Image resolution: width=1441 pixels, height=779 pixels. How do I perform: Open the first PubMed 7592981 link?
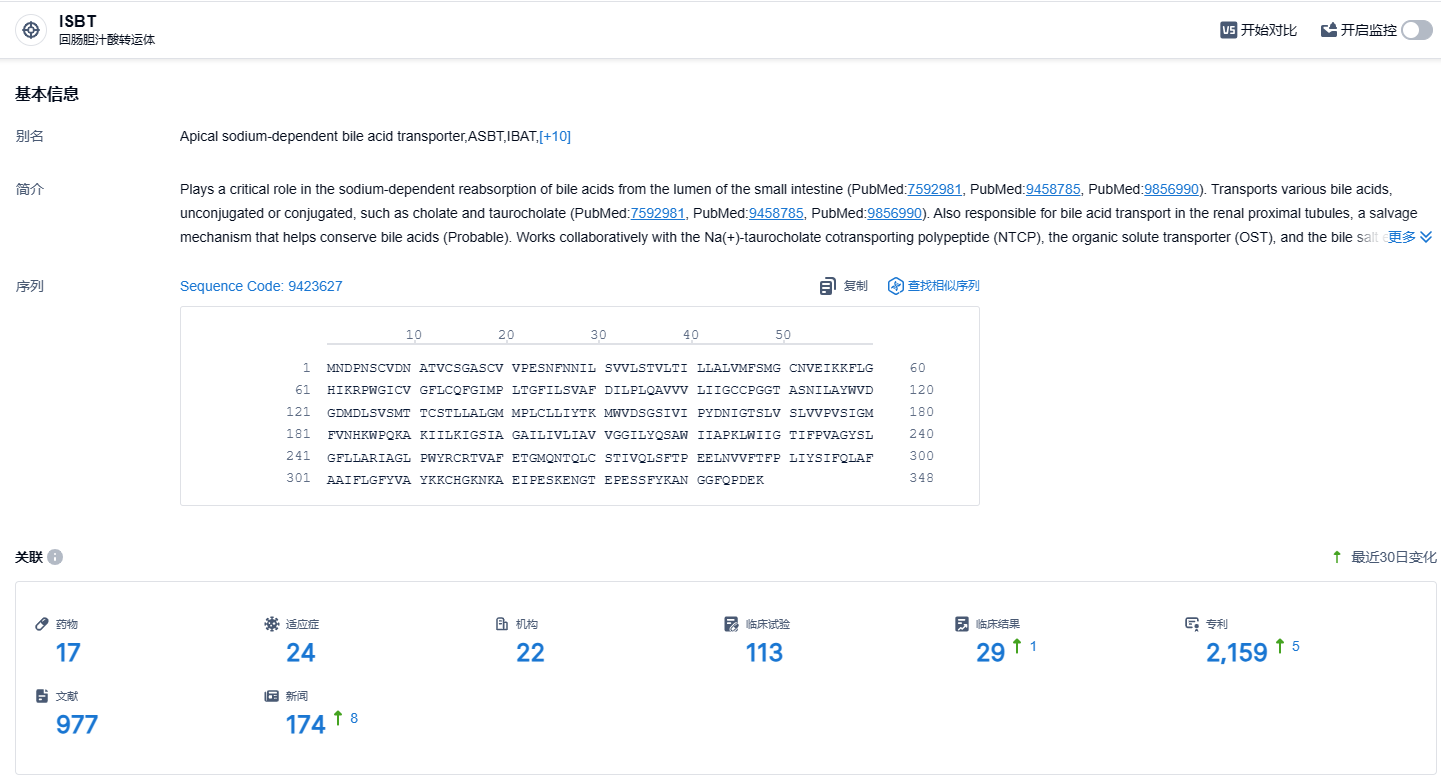point(934,189)
